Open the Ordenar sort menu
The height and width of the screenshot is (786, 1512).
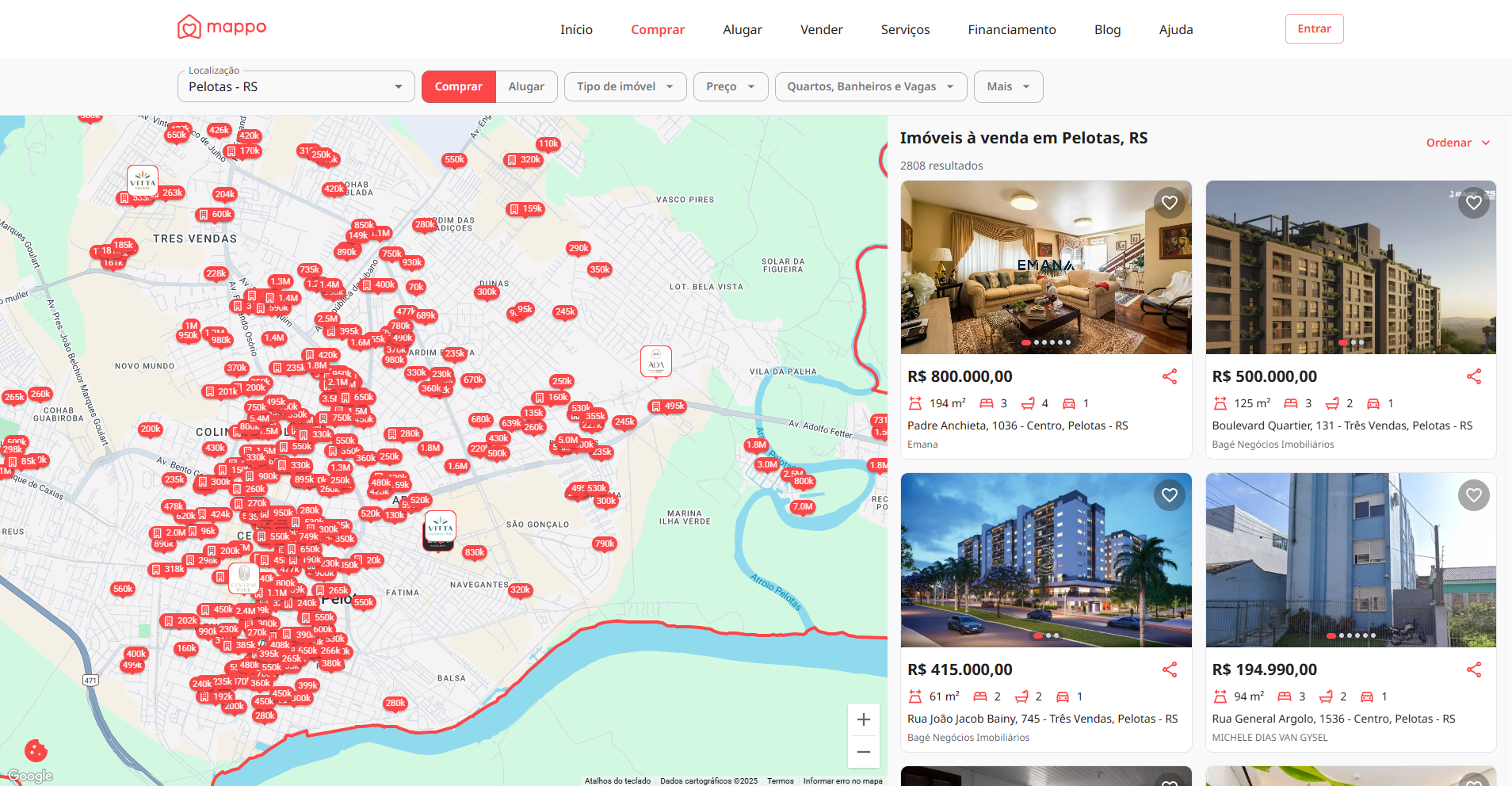coord(1457,143)
